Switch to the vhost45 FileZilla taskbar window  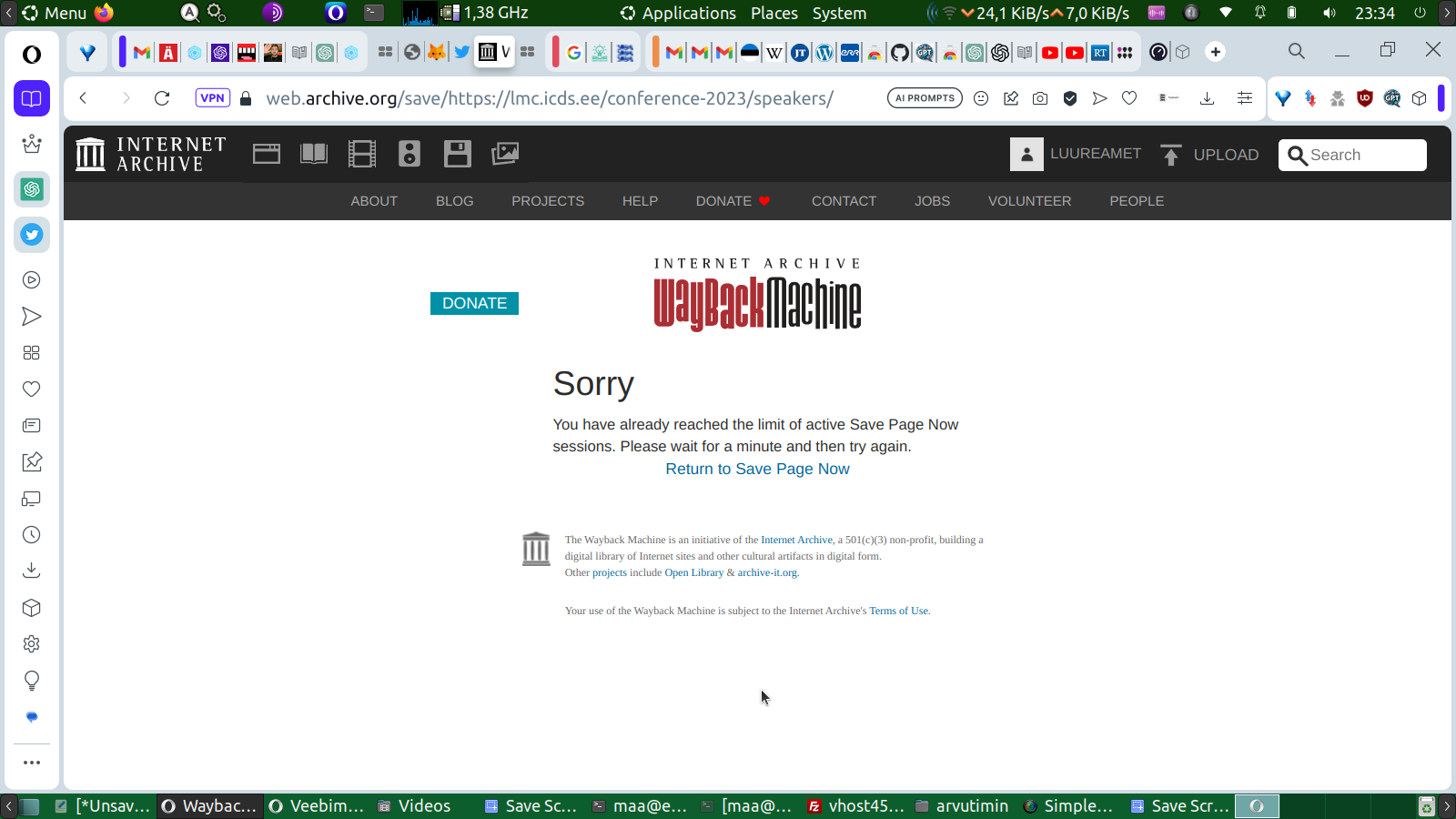[856, 806]
